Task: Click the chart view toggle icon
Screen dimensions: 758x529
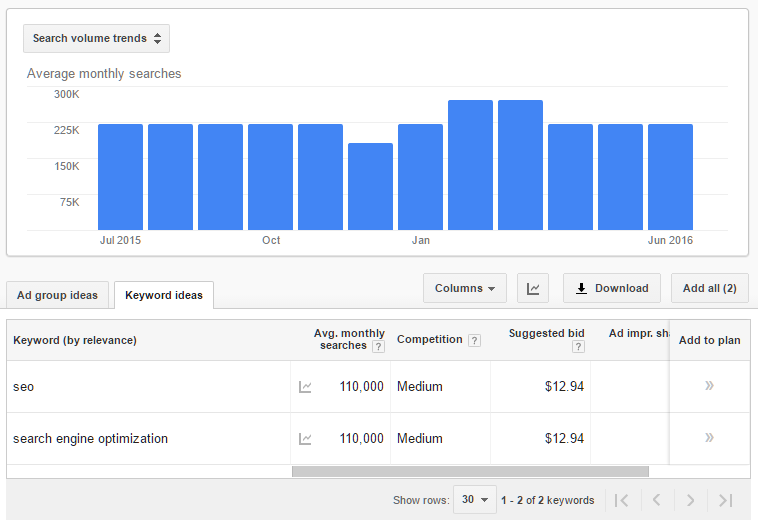Action: pos(533,289)
